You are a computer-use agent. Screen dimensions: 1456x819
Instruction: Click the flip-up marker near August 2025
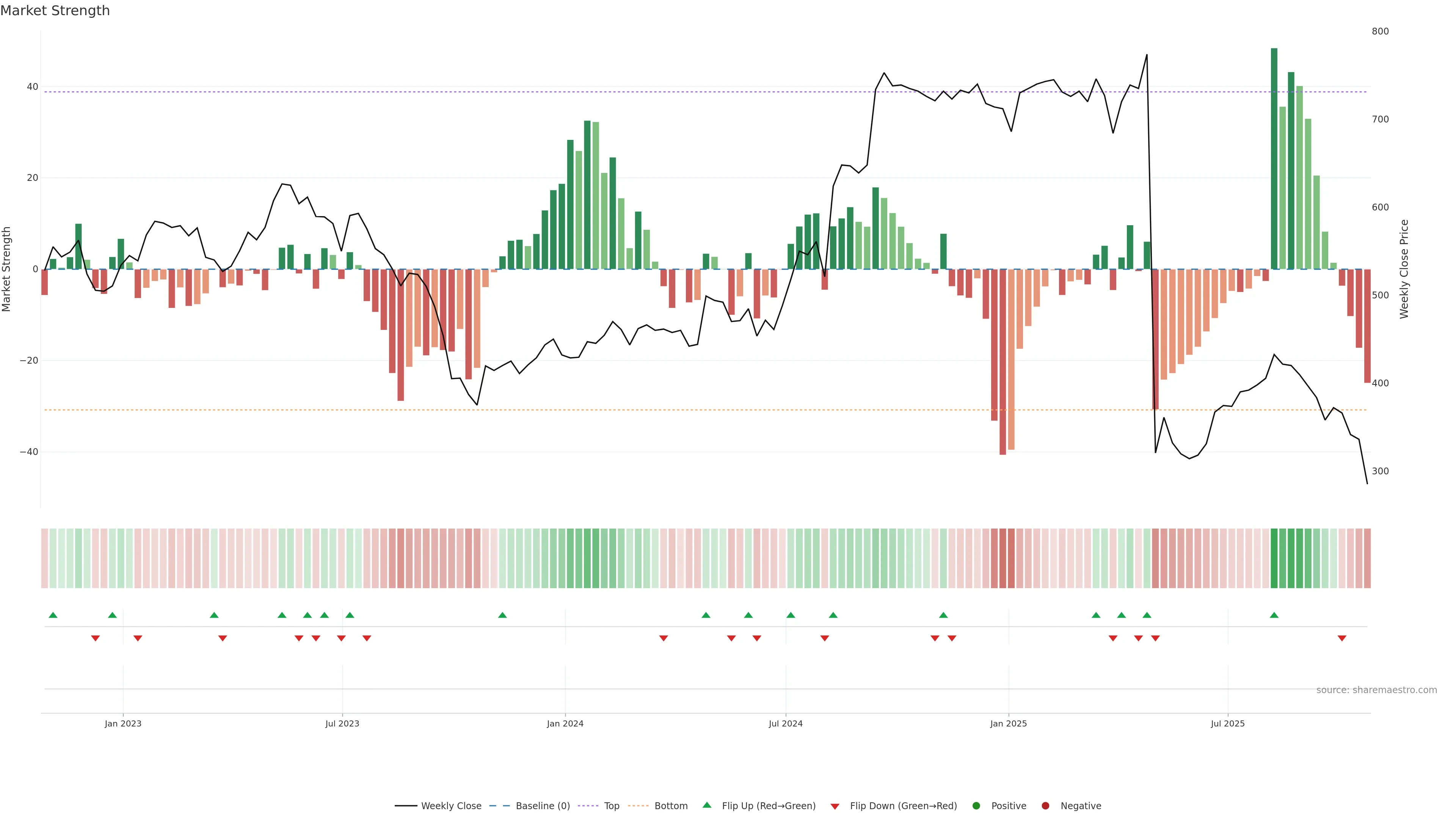pos(1274,615)
